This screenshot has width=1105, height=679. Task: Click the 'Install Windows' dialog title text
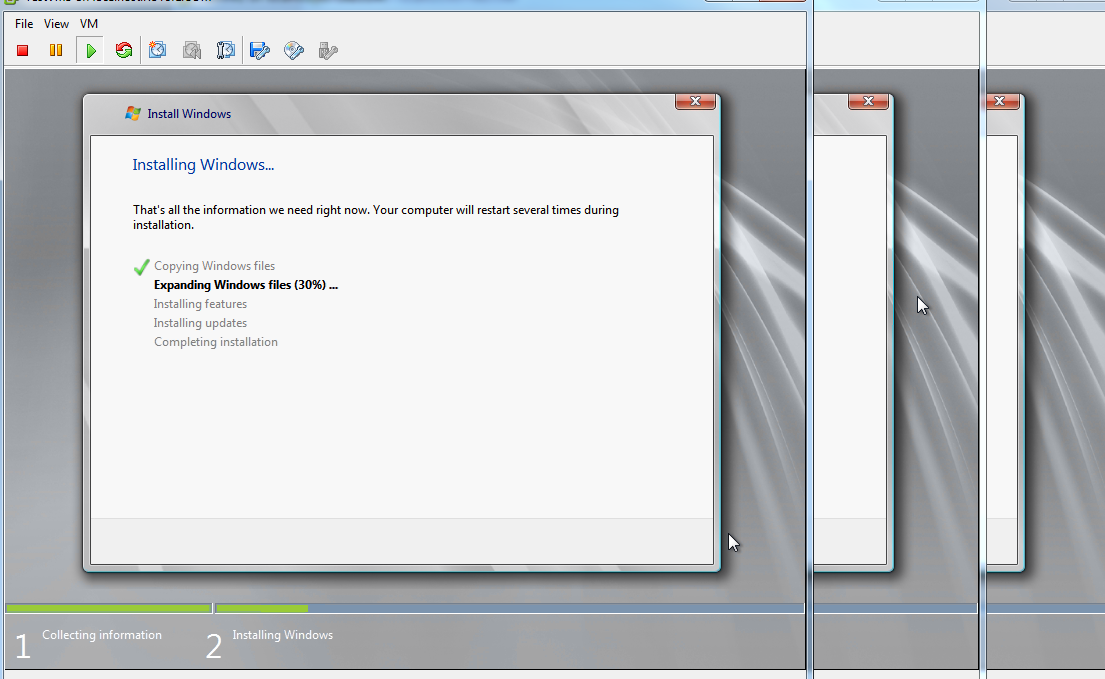pos(189,113)
